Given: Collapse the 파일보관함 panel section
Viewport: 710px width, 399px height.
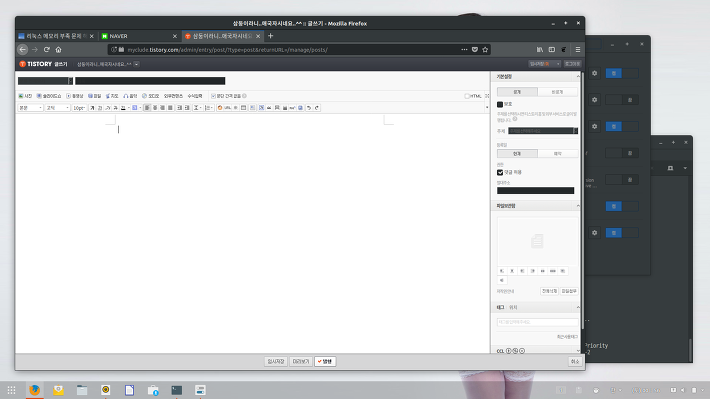Looking at the screenshot, I should 578,206.
